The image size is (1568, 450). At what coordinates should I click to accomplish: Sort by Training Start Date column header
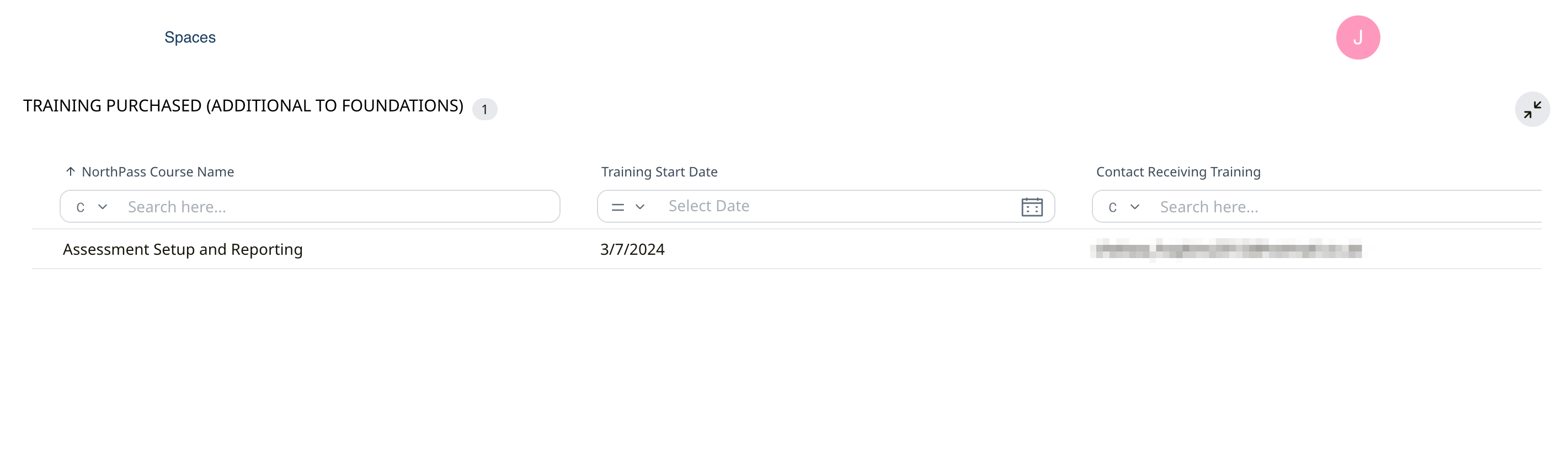[659, 172]
